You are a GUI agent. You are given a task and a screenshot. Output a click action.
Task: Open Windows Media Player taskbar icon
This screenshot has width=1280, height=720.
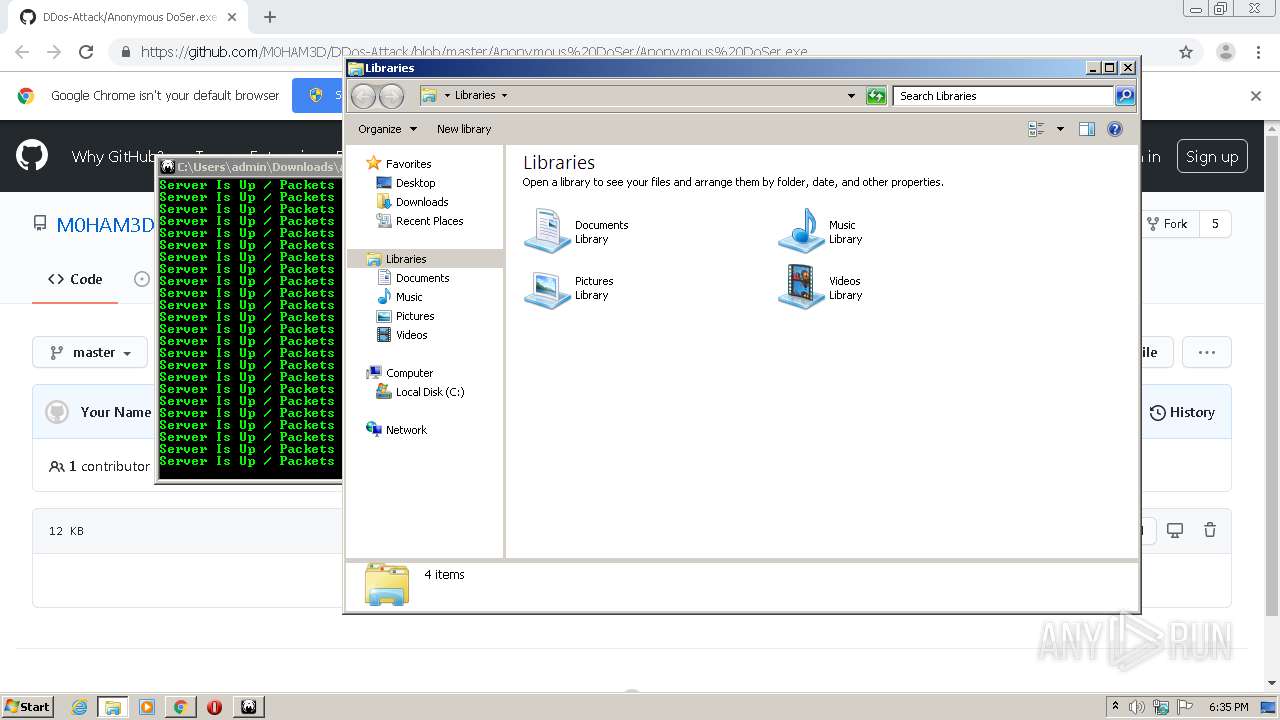pyautogui.click(x=147, y=707)
